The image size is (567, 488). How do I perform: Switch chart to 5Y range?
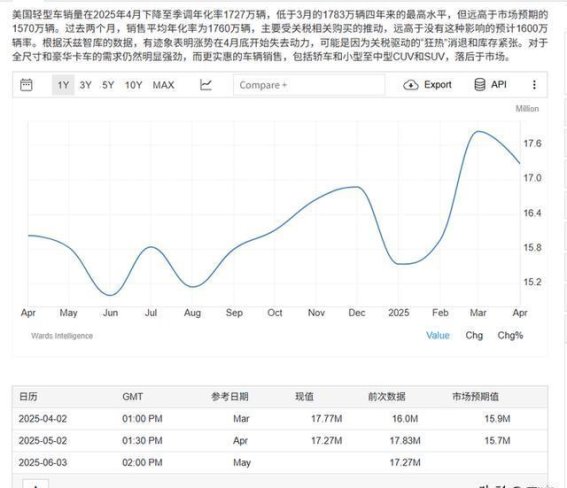[x=108, y=85]
